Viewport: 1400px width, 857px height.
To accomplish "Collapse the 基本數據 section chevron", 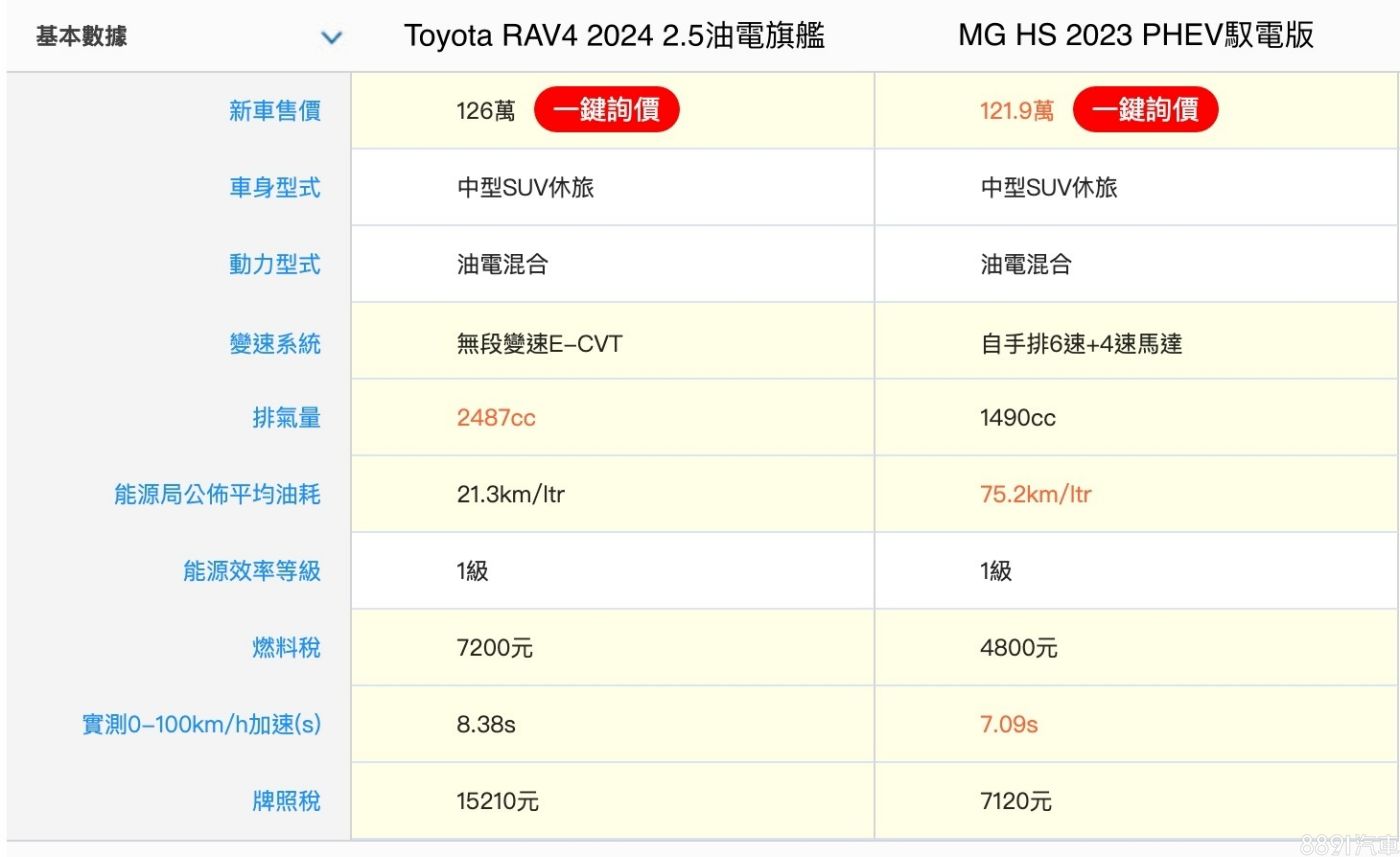I will point(331,38).
